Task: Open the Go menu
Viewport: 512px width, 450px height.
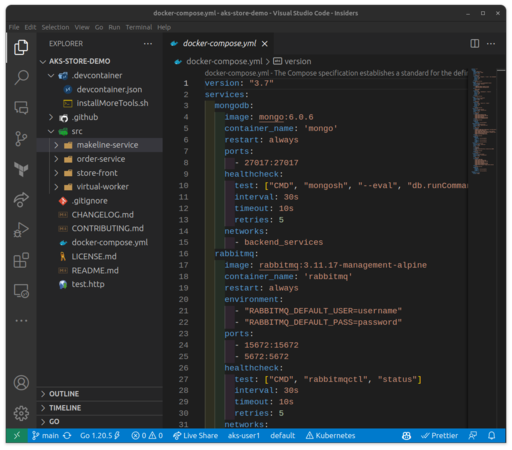Action: 99,27
